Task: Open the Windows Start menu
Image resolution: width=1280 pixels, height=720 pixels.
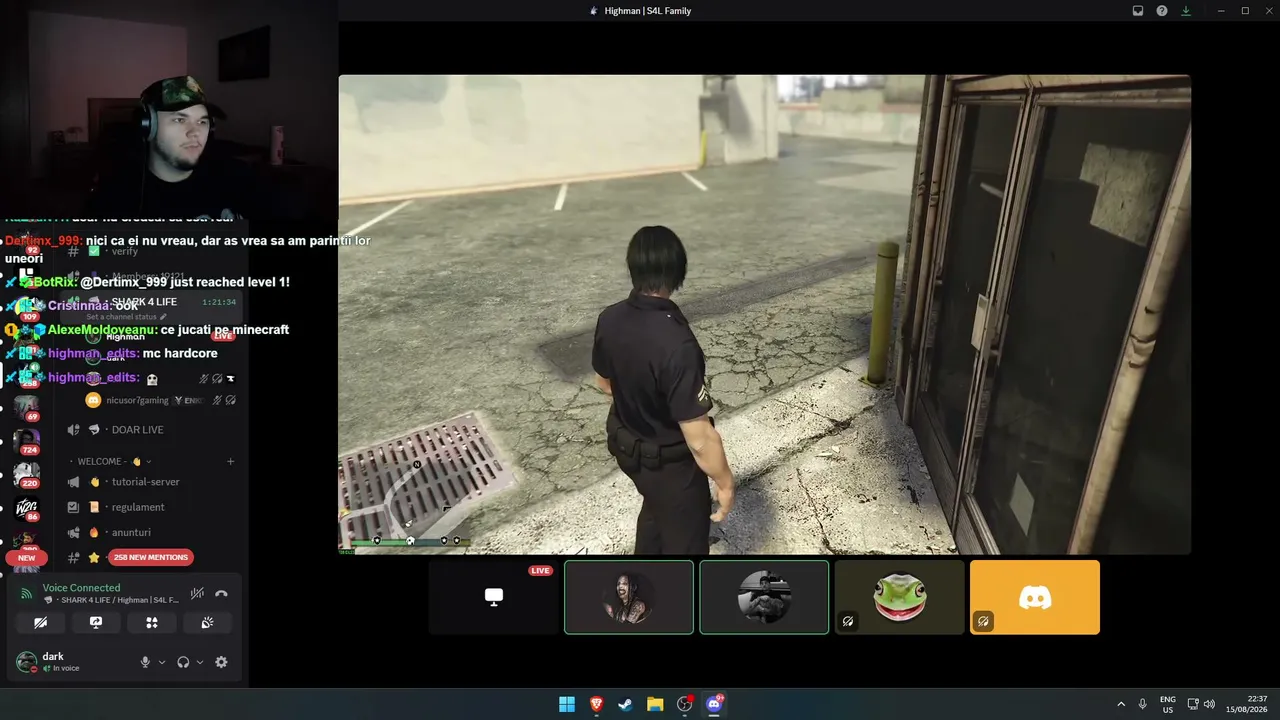Action: 567,704
